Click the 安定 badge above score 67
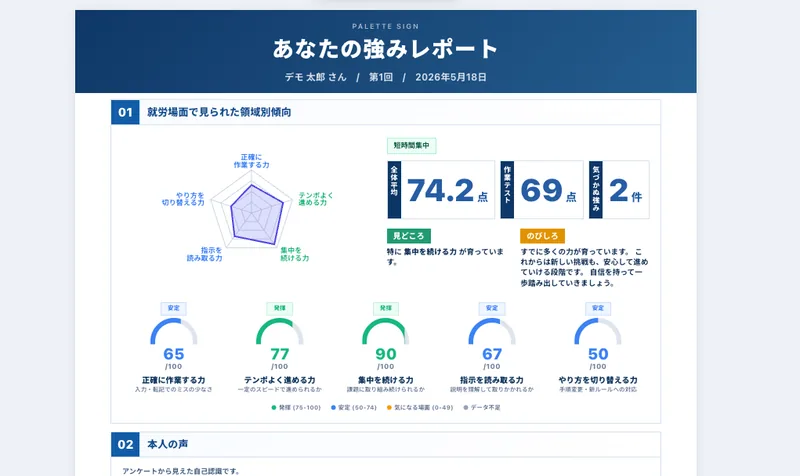The width and height of the screenshot is (800, 476). [x=492, y=308]
